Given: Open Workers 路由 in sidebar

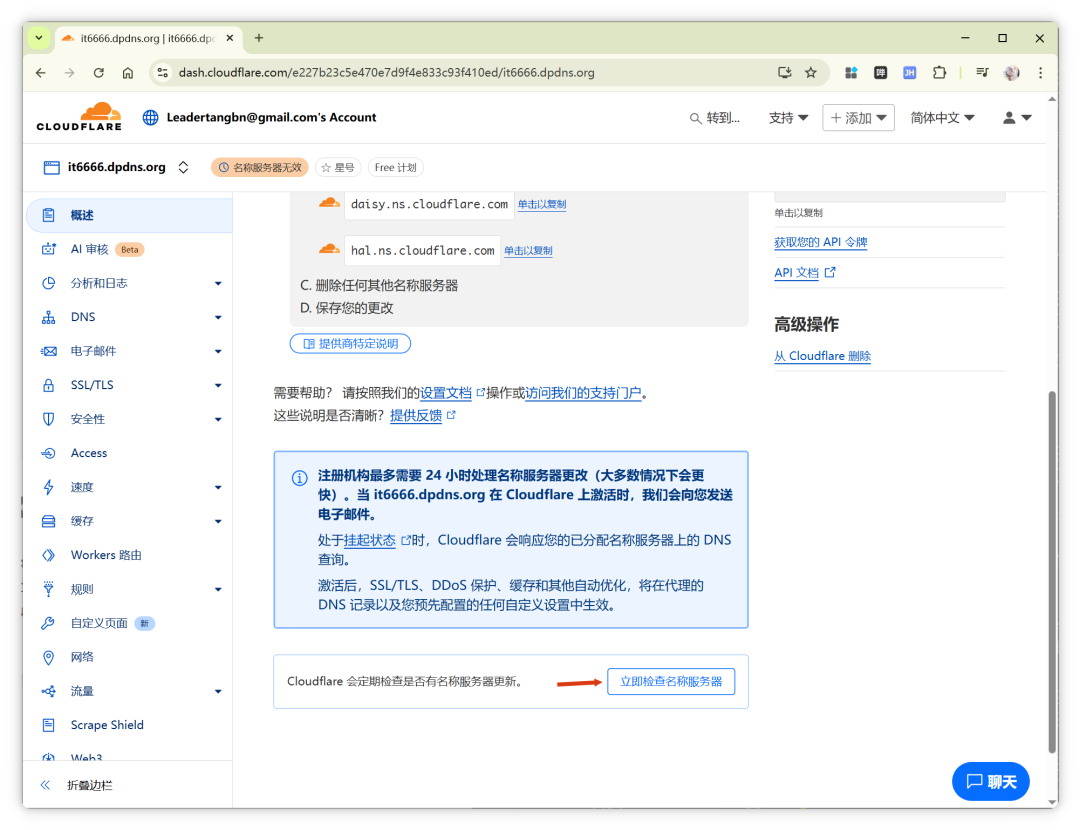Looking at the screenshot, I should [x=106, y=555].
